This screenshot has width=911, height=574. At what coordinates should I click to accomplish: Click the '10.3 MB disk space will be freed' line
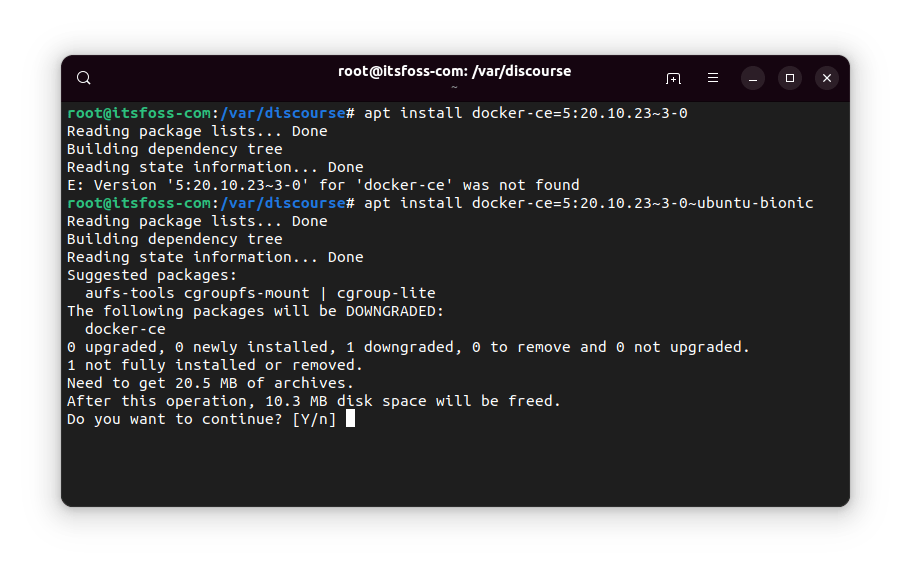(314, 401)
